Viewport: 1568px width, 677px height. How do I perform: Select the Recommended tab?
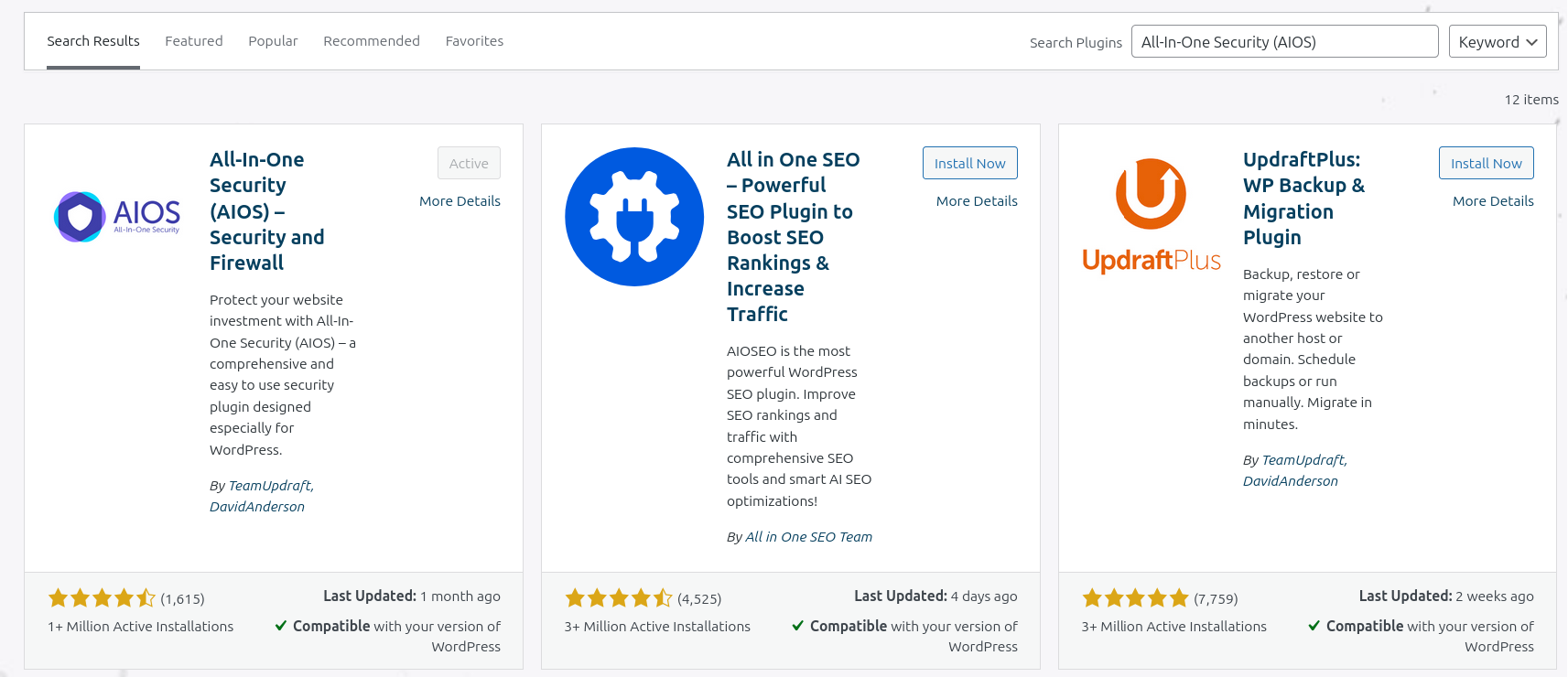coord(372,41)
